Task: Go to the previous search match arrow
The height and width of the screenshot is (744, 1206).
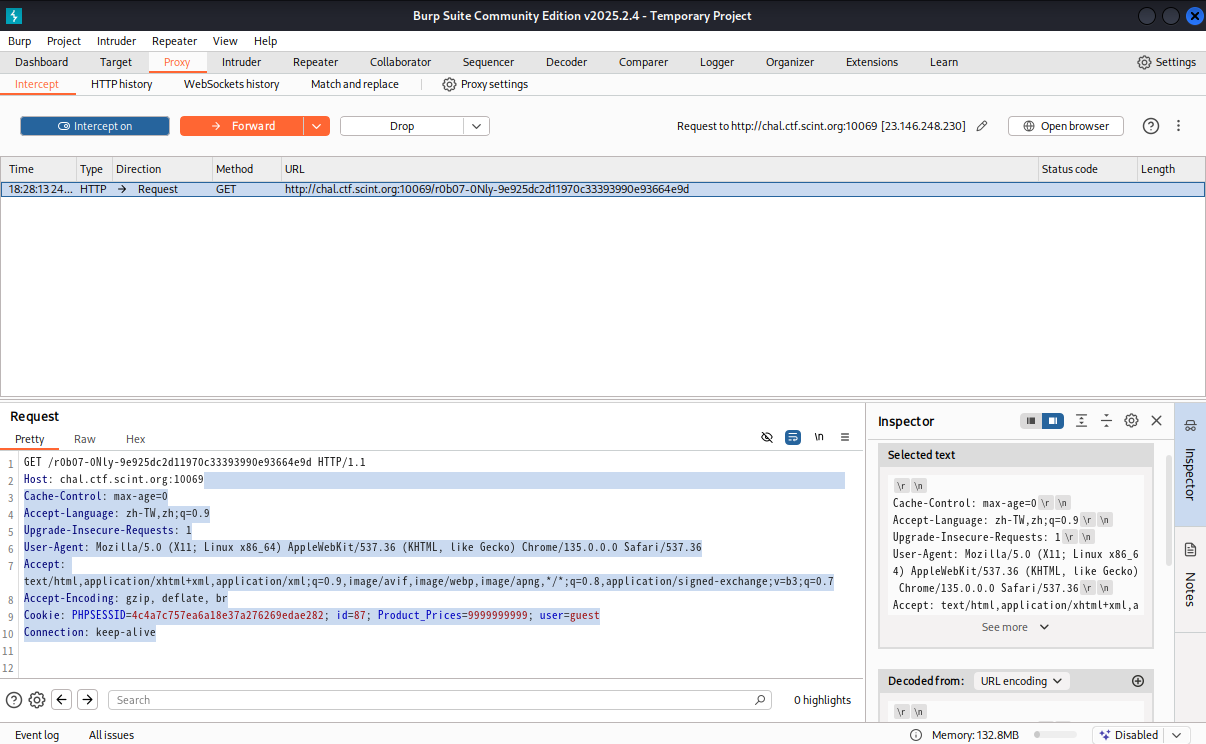Action: pos(62,700)
